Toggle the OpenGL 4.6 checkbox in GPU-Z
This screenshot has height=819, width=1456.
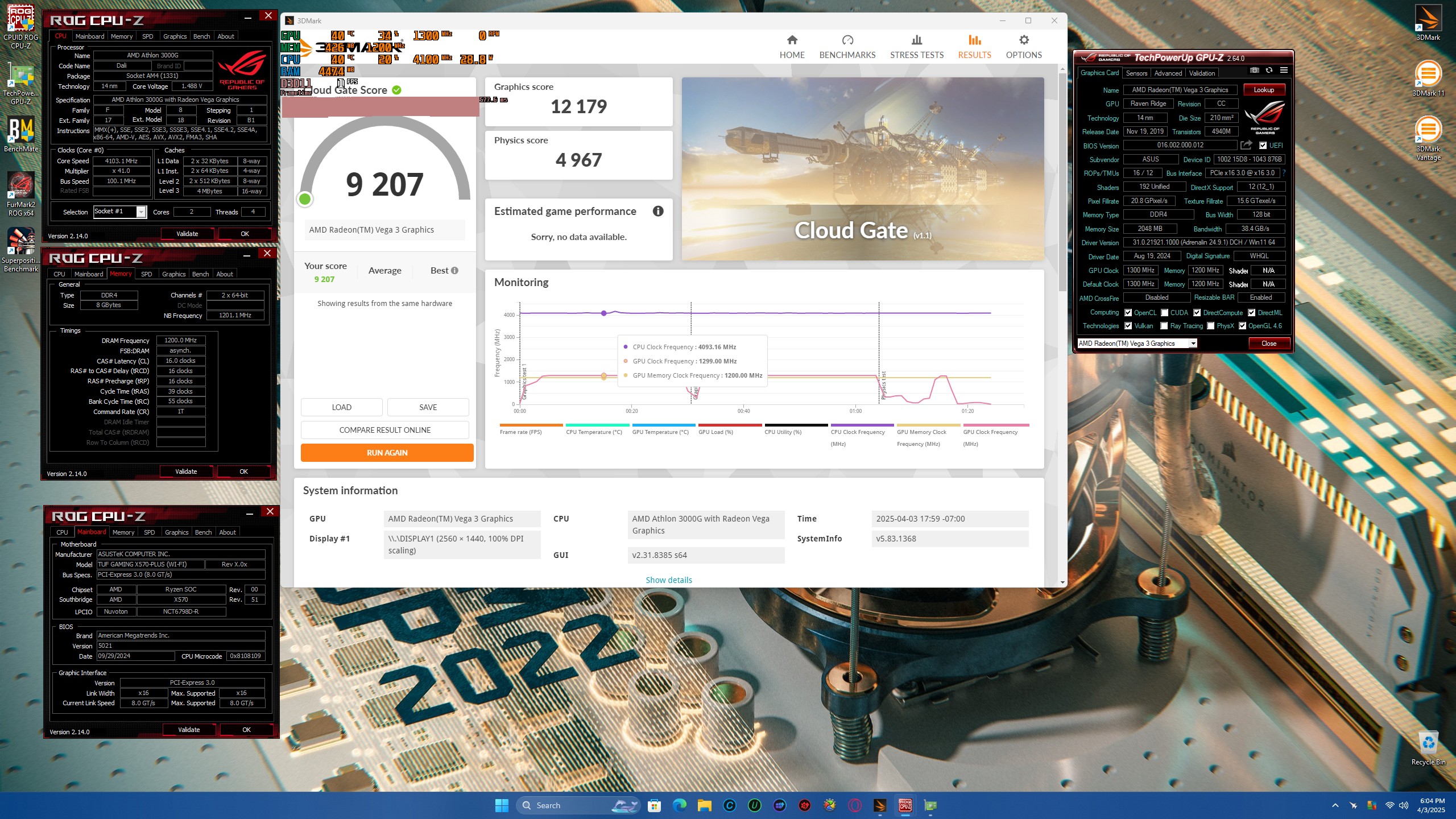tap(1242, 326)
